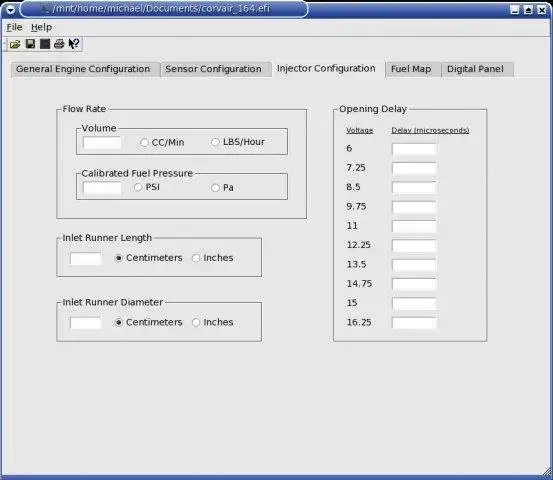Select CC/Min volume unit

[x=162, y=142]
